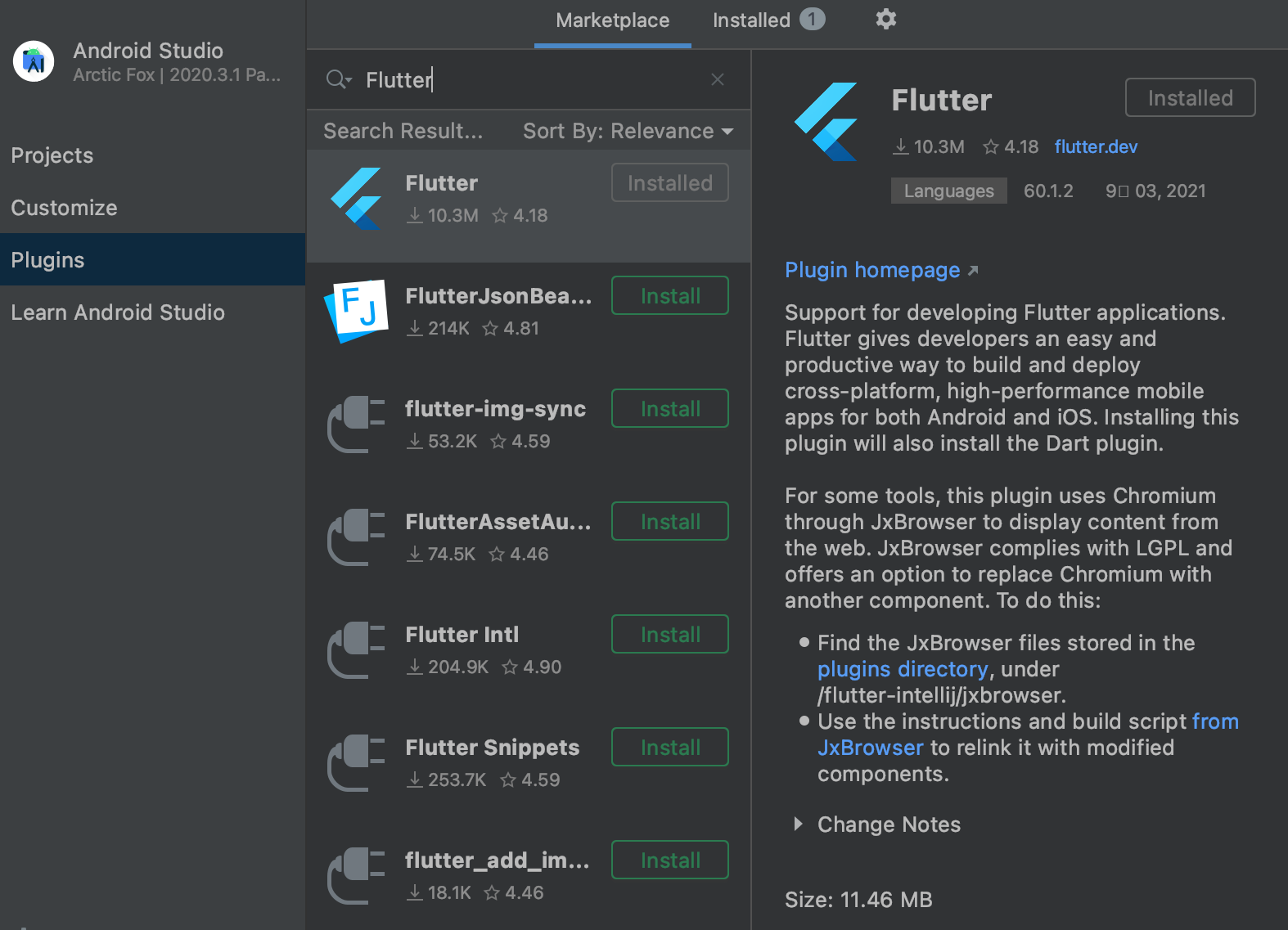
Task: Click the search magnifier icon
Action: coord(338,79)
